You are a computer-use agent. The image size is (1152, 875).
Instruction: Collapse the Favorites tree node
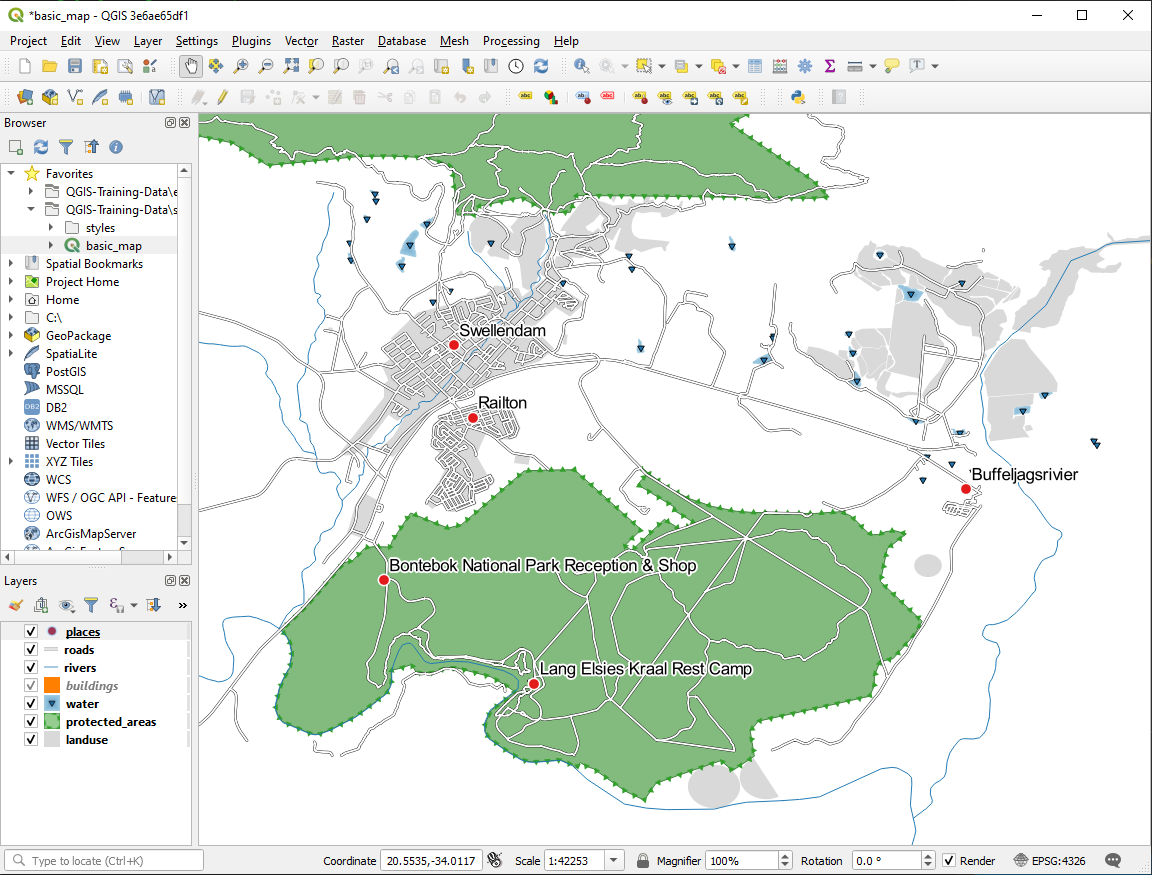tap(11, 174)
